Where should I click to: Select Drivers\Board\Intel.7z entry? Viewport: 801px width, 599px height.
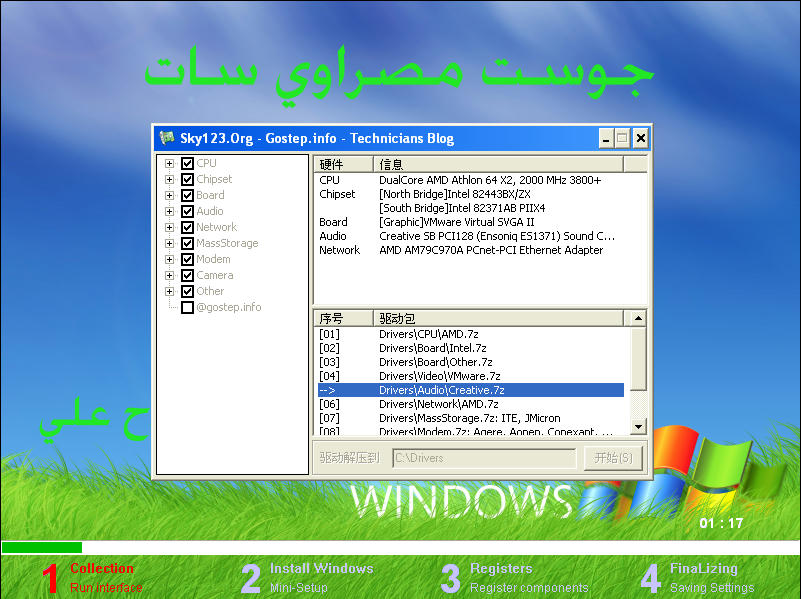click(470, 348)
